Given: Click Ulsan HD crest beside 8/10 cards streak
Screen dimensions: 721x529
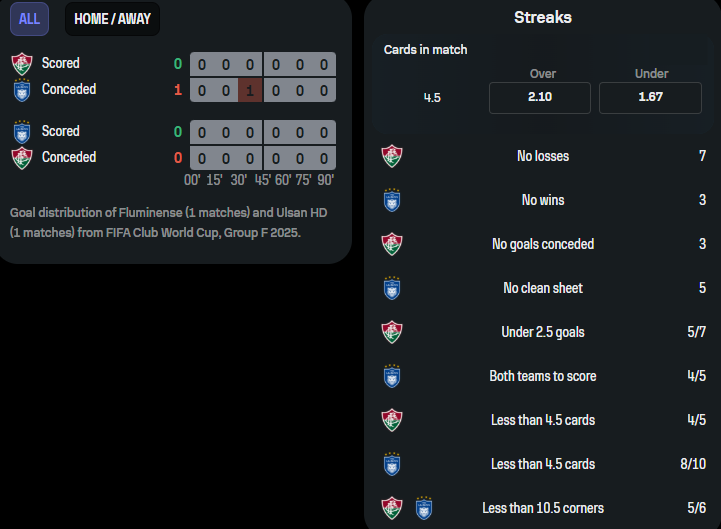Looking at the screenshot, I should coord(392,464).
